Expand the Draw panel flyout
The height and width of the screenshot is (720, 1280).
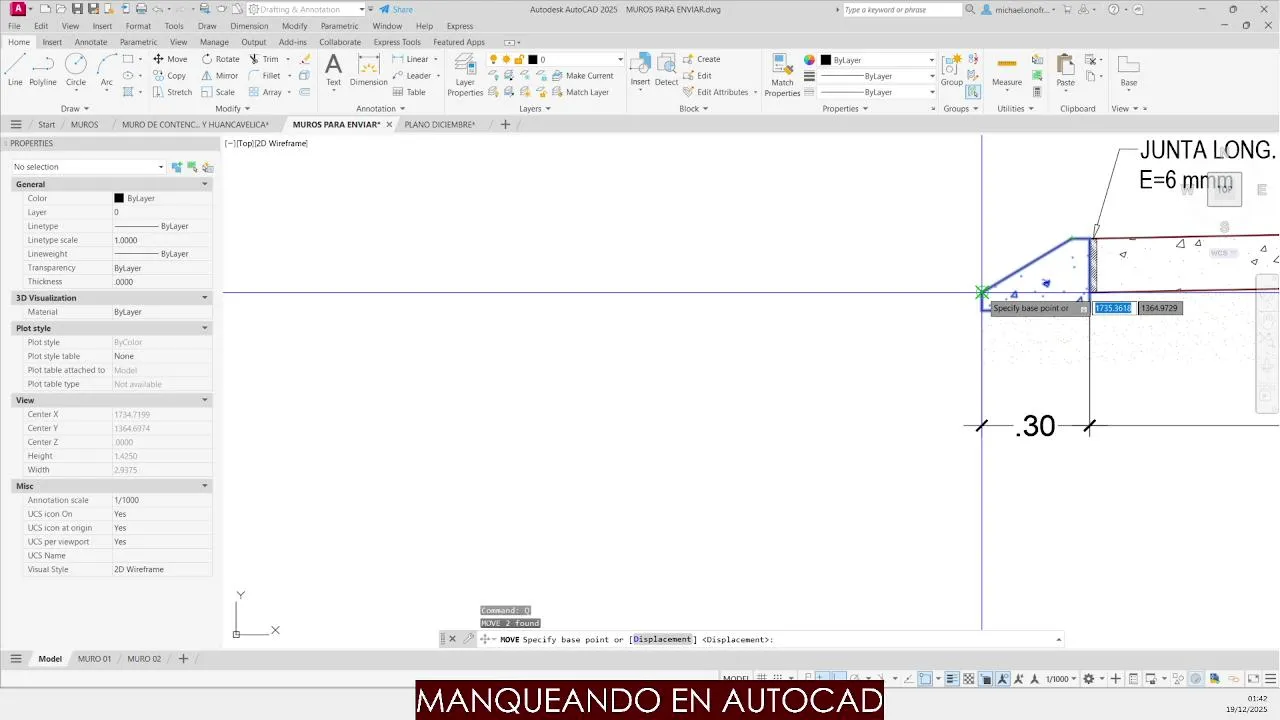(75, 108)
